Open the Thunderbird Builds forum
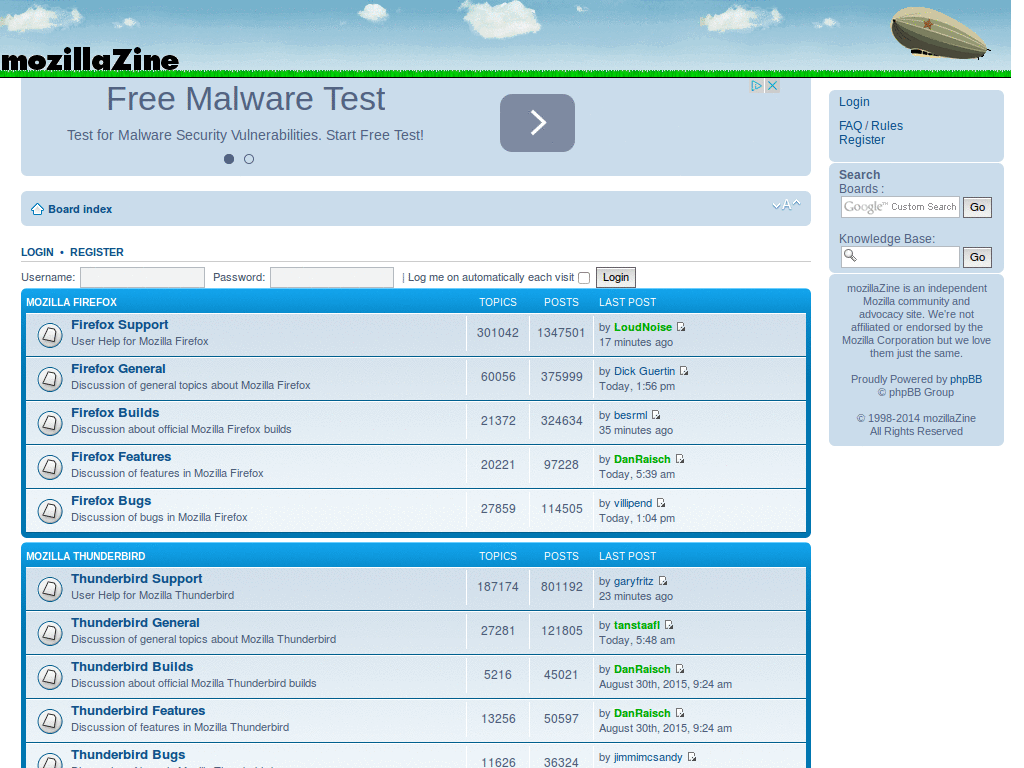The height and width of the screenshot is (768, 1024). [x=132, y=666]
